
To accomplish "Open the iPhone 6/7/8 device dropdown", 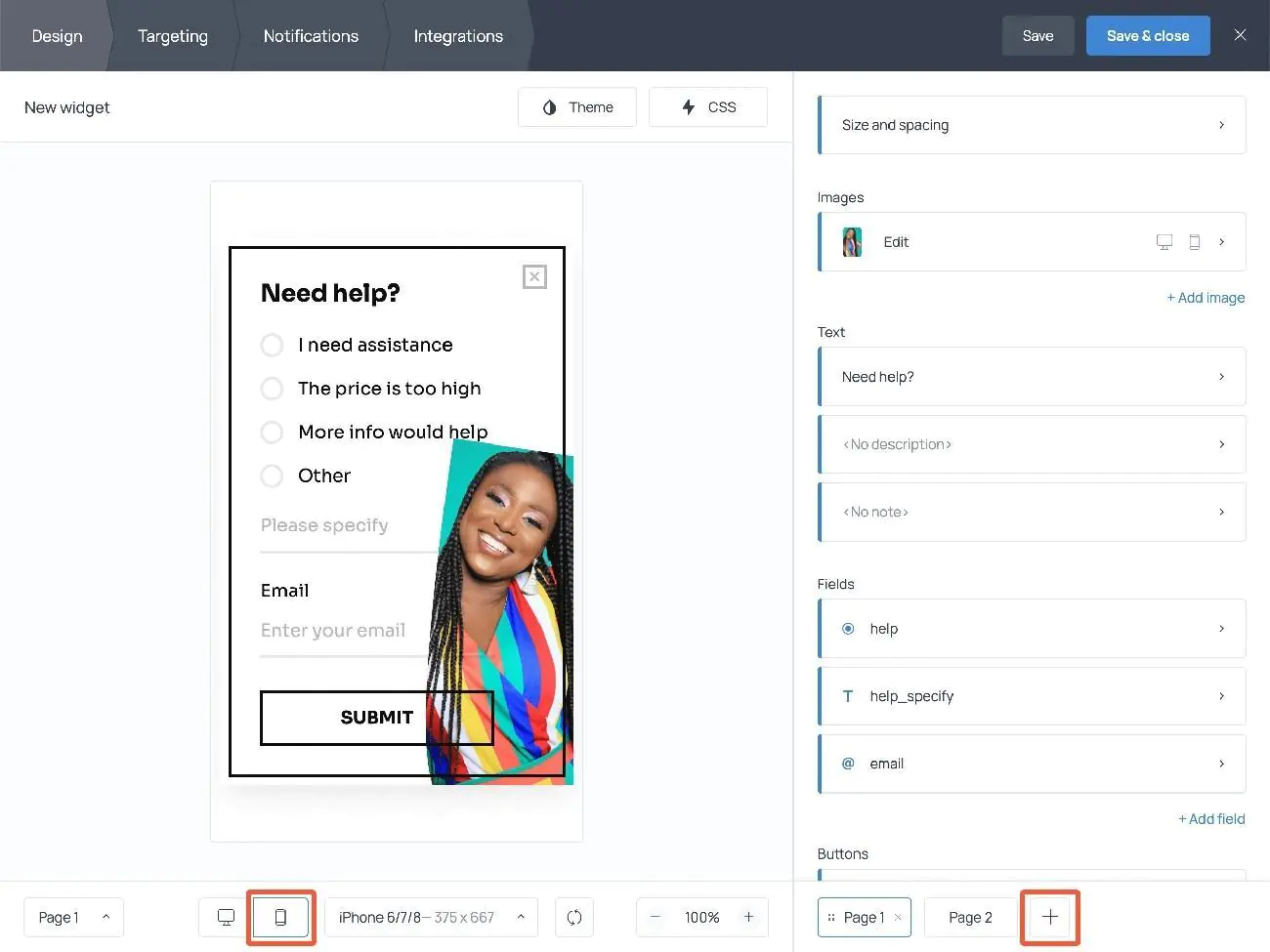I will [x=431, y=917].
